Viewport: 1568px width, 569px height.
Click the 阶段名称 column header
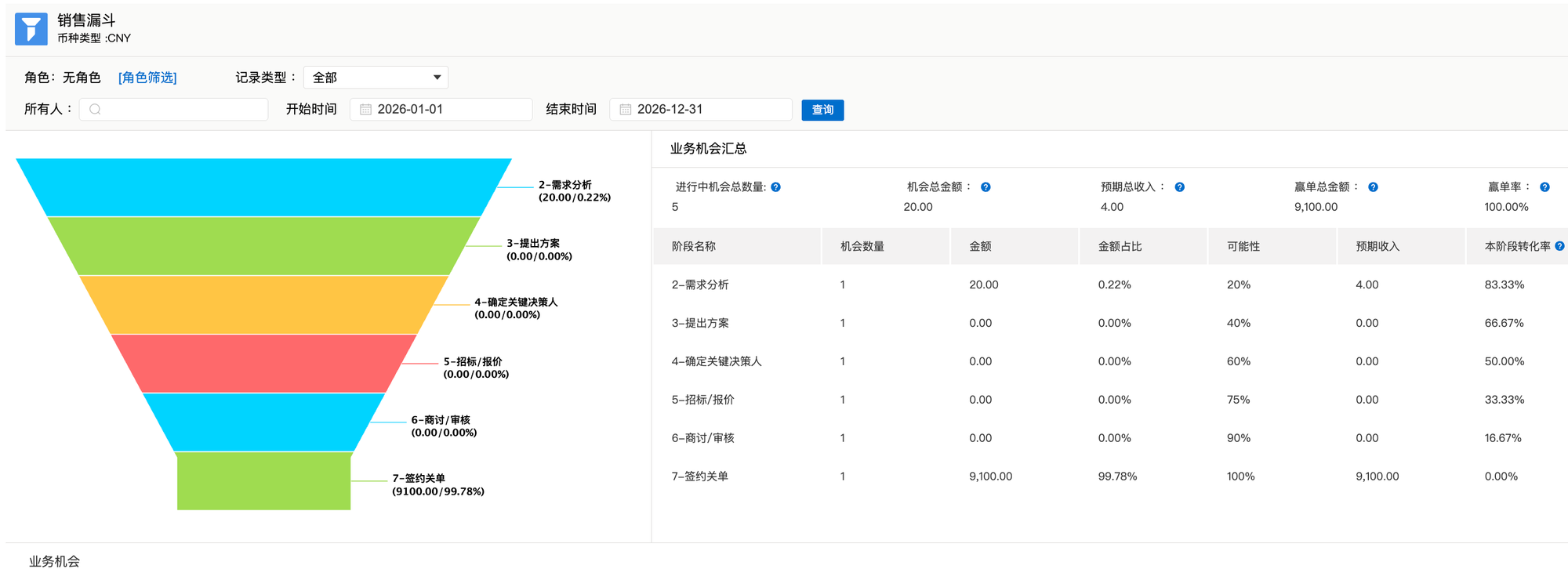pyautogui.click(x=694, y=246)
